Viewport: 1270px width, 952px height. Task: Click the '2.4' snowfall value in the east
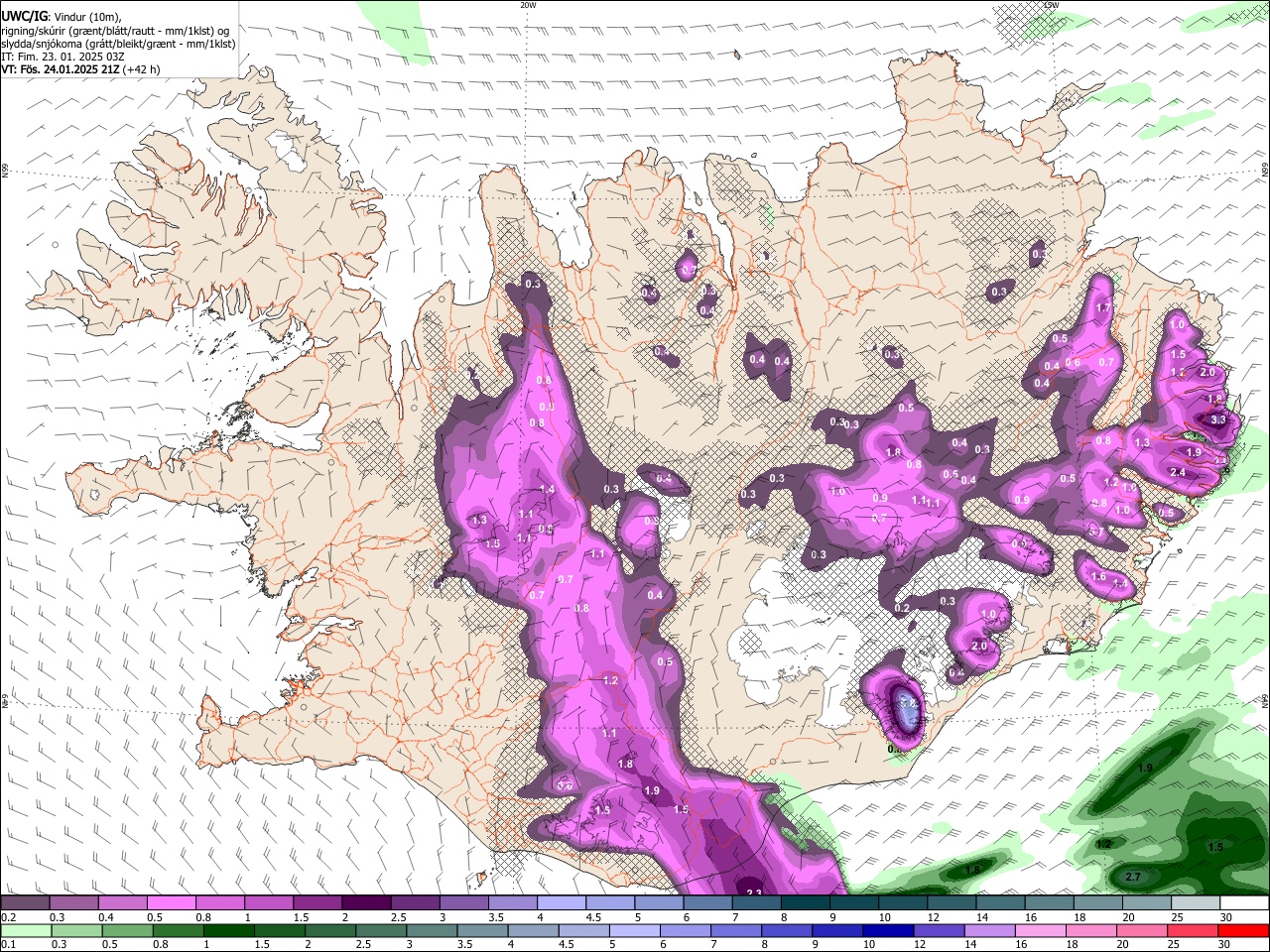coord(1178,473)
